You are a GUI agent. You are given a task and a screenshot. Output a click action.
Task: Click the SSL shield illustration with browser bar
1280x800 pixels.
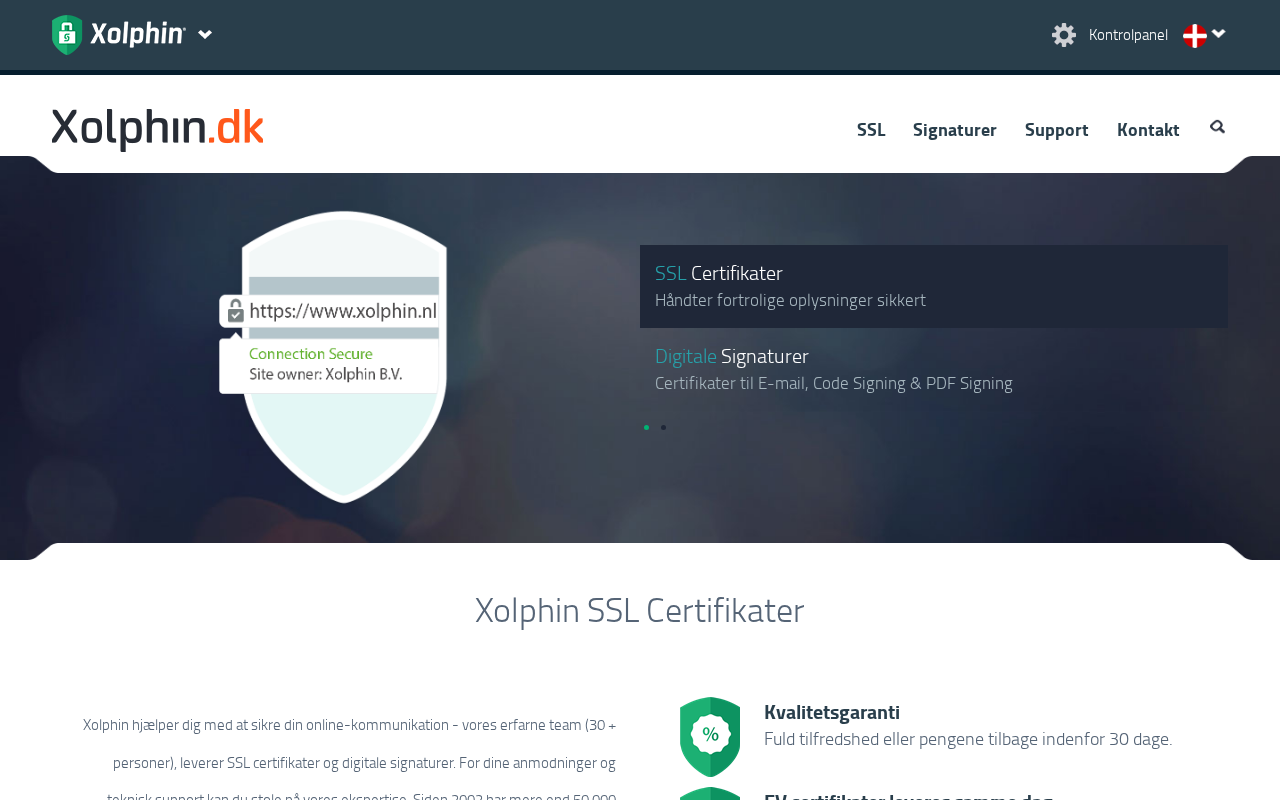point(334,356)
